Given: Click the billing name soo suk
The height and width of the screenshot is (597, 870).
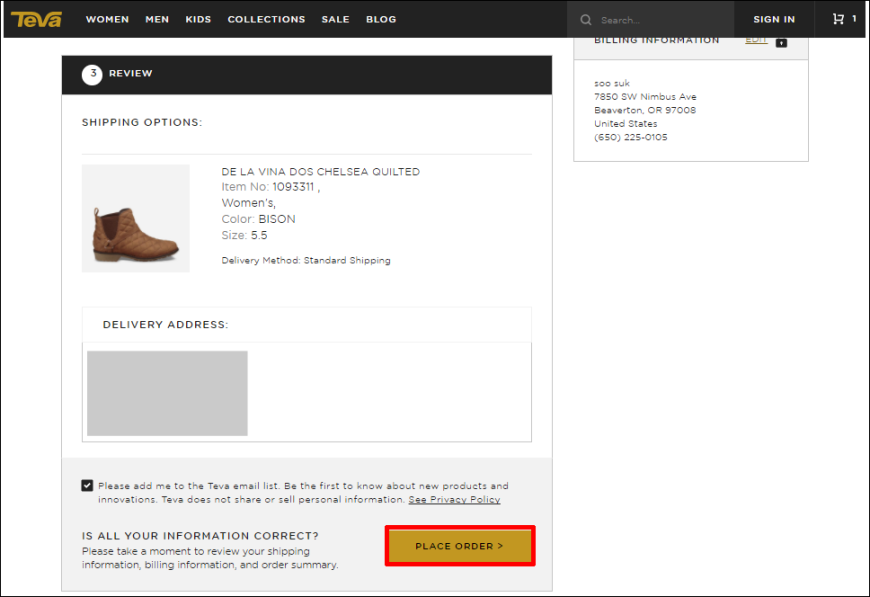Looking at the screenshot, I should [612, 83].
